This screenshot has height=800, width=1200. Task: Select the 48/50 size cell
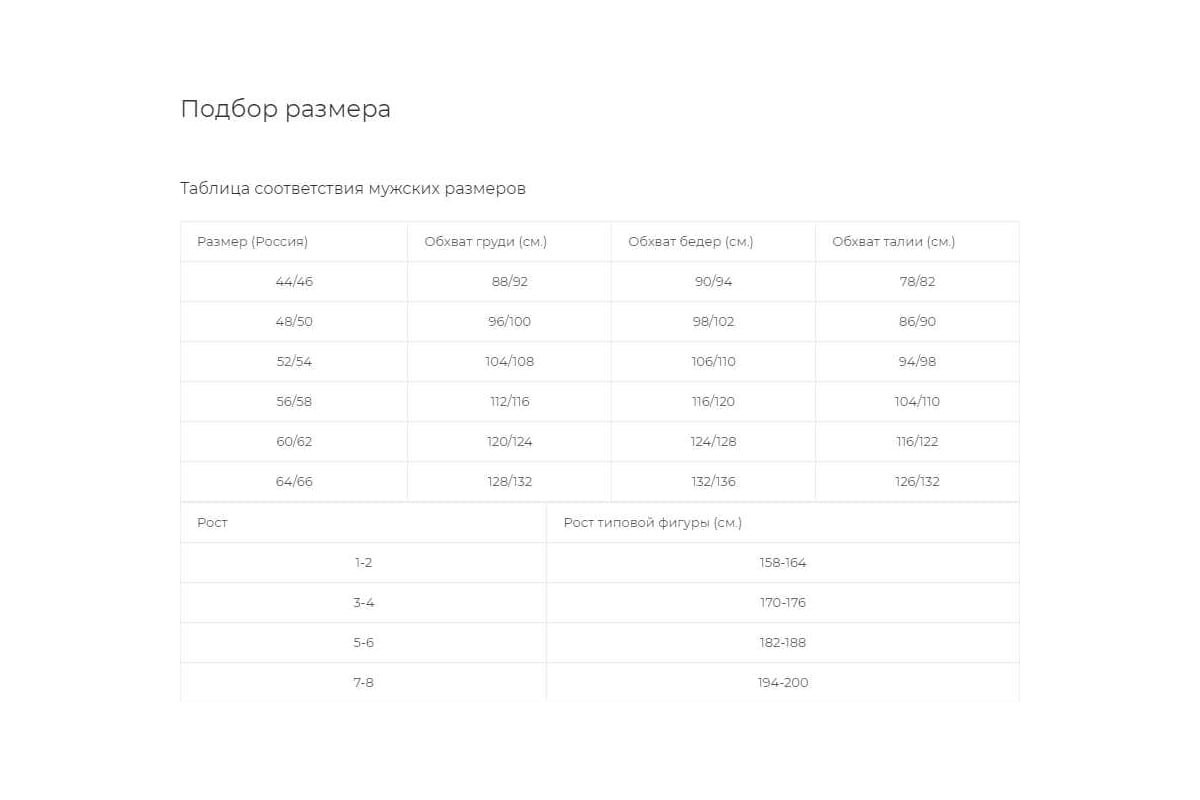point(294,322)
